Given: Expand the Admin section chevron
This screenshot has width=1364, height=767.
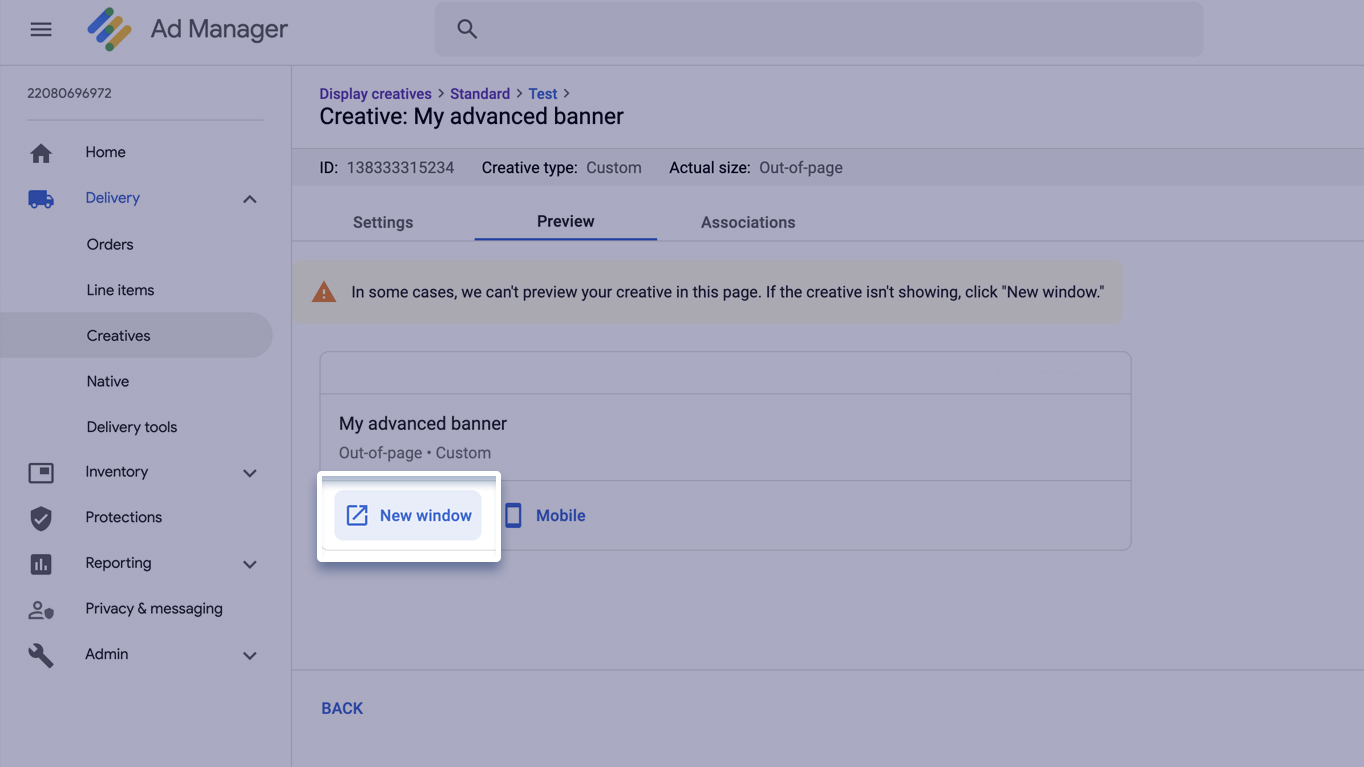Looking at the screenshot, I should point(250,656).
